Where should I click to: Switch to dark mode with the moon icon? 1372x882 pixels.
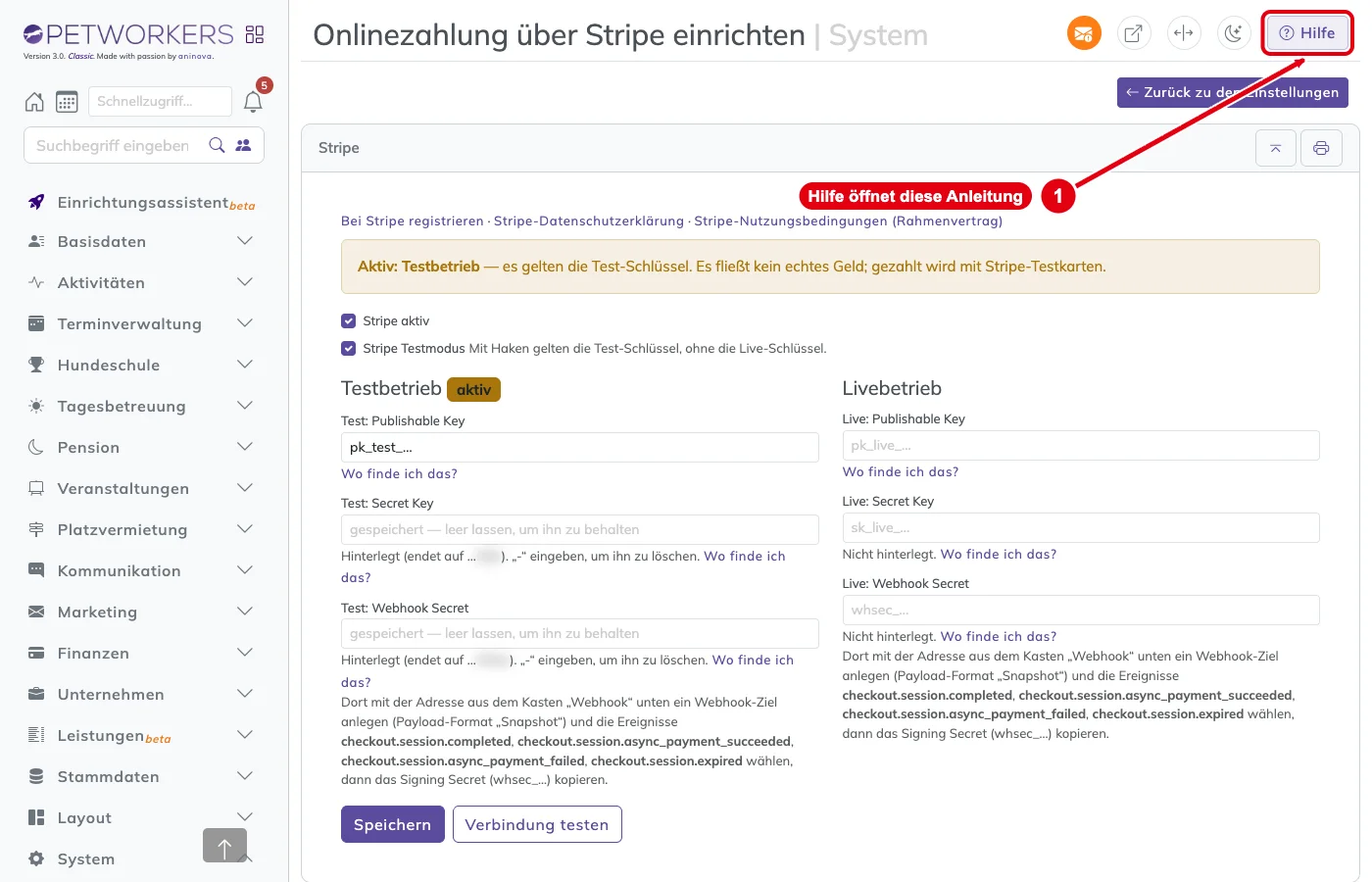1234,33
